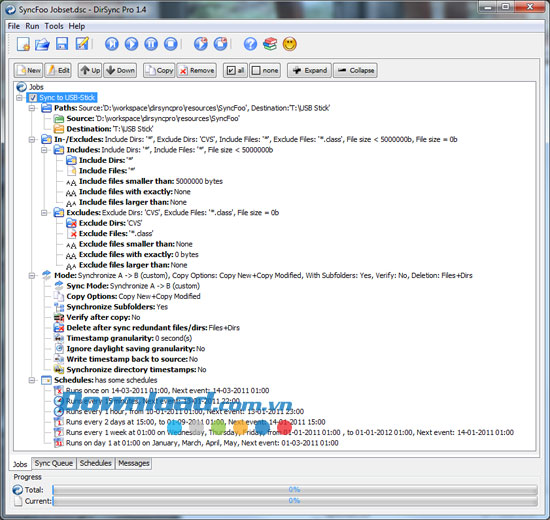Screen dimensions: 550x520
Task: Click the Current progress bar
Action: pyautogui.click(x=295, y=501)
